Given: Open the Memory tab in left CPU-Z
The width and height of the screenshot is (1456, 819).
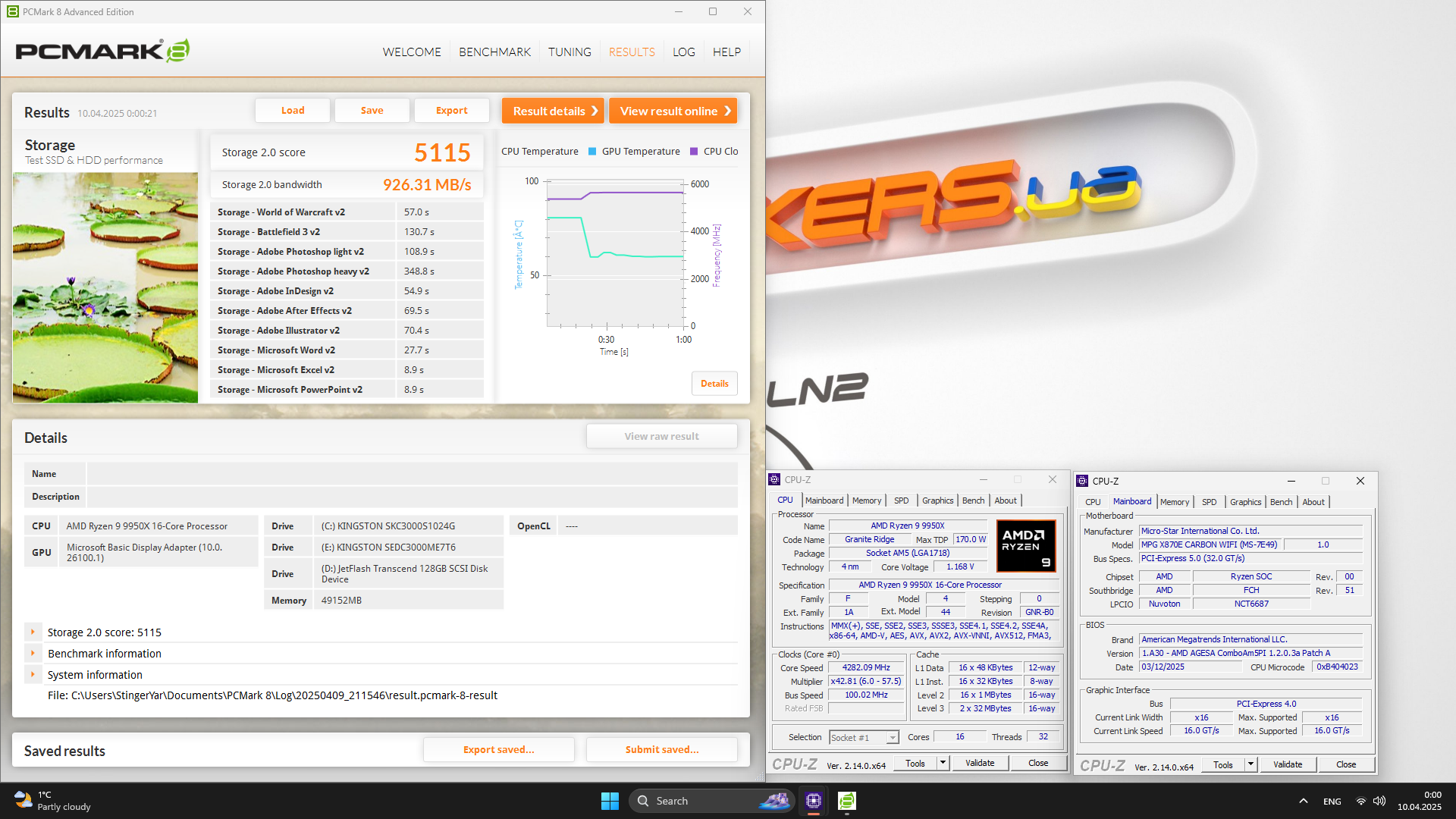Looking at the screenshot, I should coord(866,500).
